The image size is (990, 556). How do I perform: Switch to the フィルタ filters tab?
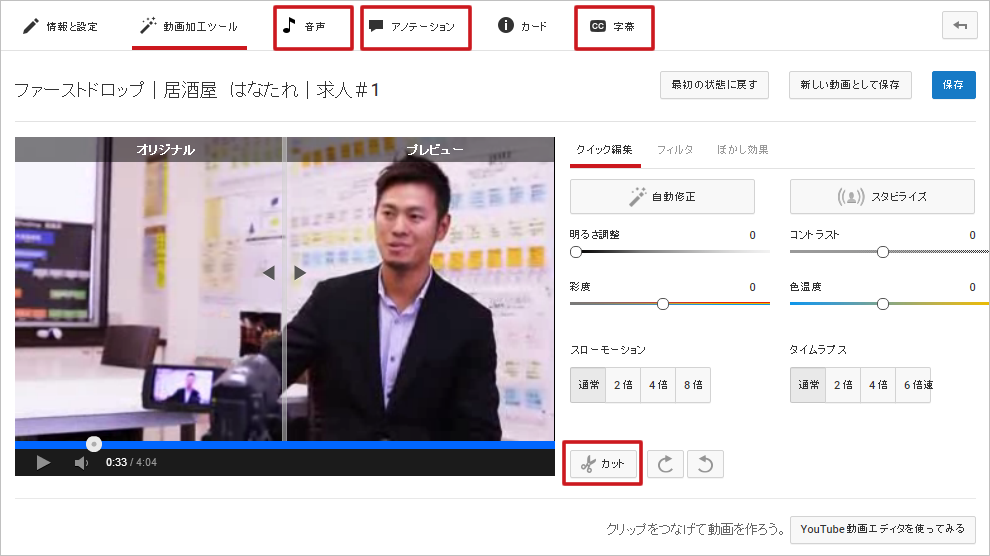[x=675, y=150]
